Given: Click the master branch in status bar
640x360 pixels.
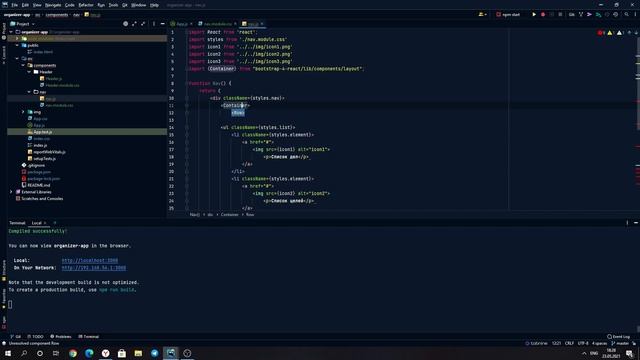Looking at the screenshot, I should (x=620, y=343).
